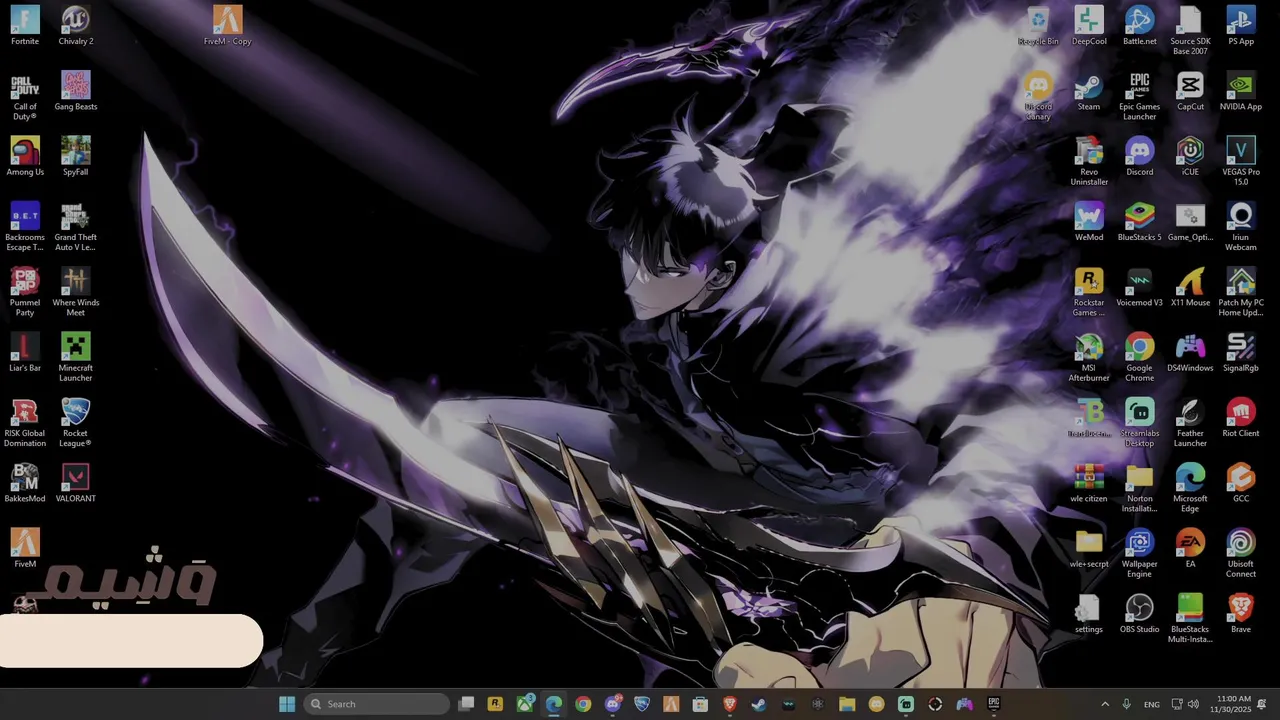Select the Rocket League desktop icon
This screenshot has width=1280, height=720.
coord(76,423)
